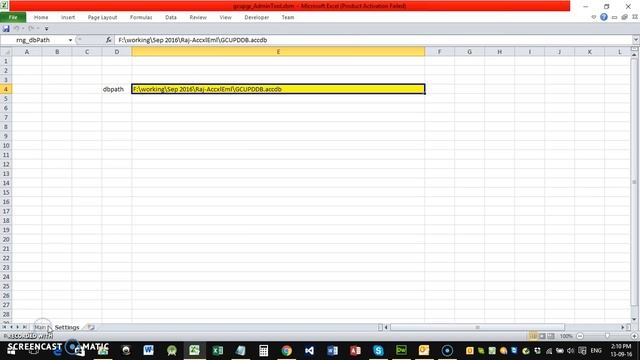640x360 pixels.
Task: Open the Page Layout ribbon tab
Action: click(x=102, y=17)
